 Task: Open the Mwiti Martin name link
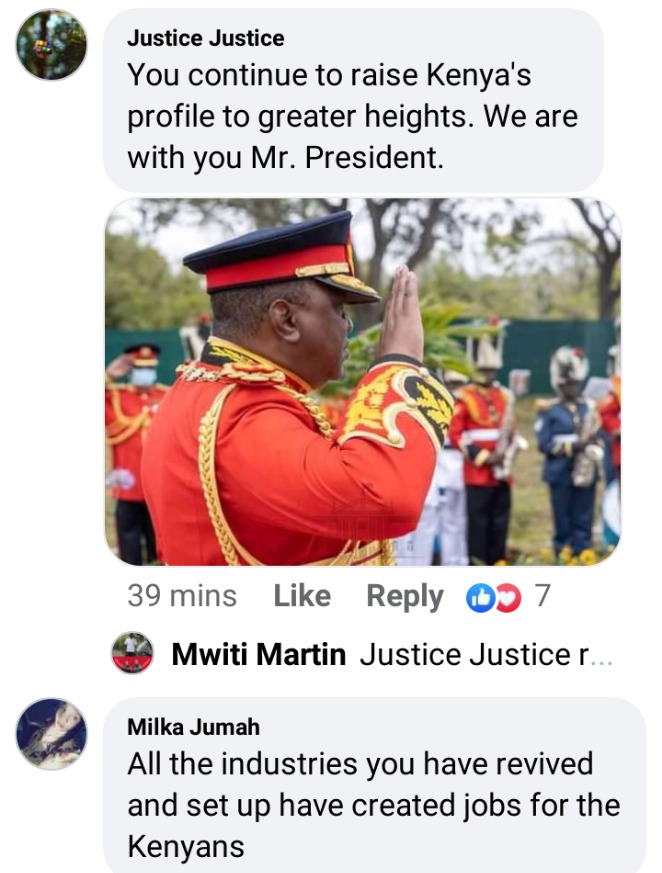point(258,654)
